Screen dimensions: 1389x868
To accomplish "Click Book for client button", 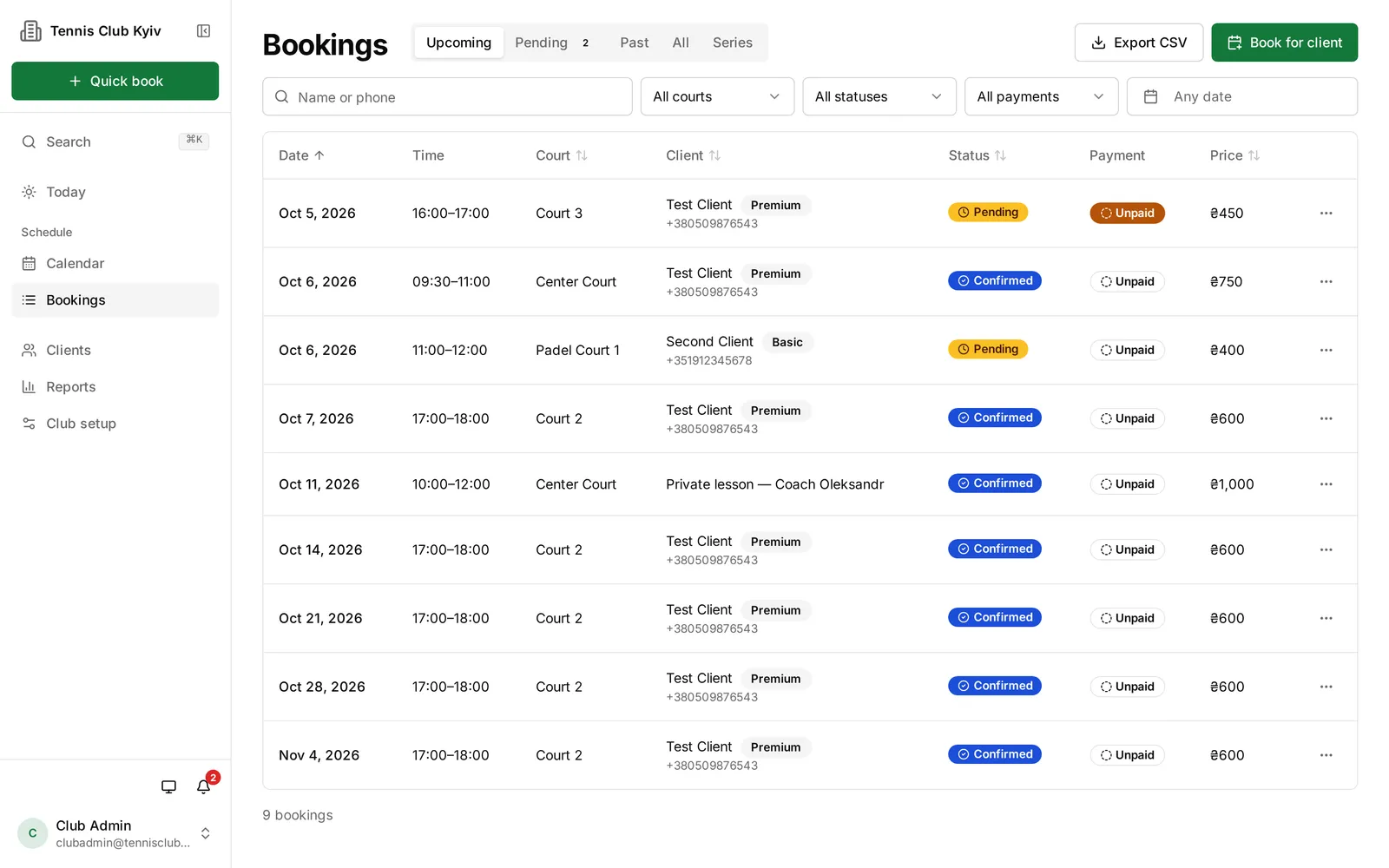I will [1284, 43].
